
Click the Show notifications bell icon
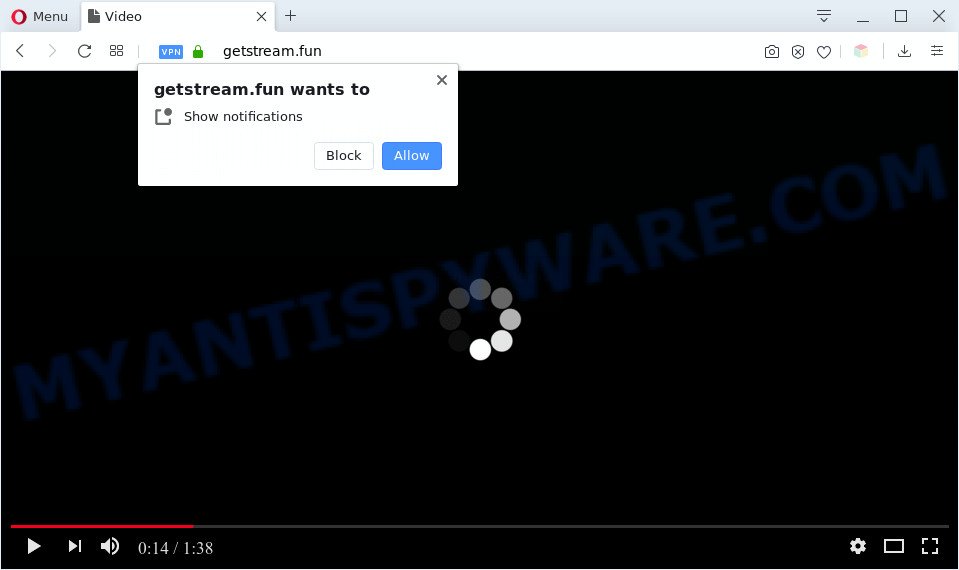click(163, 116)
